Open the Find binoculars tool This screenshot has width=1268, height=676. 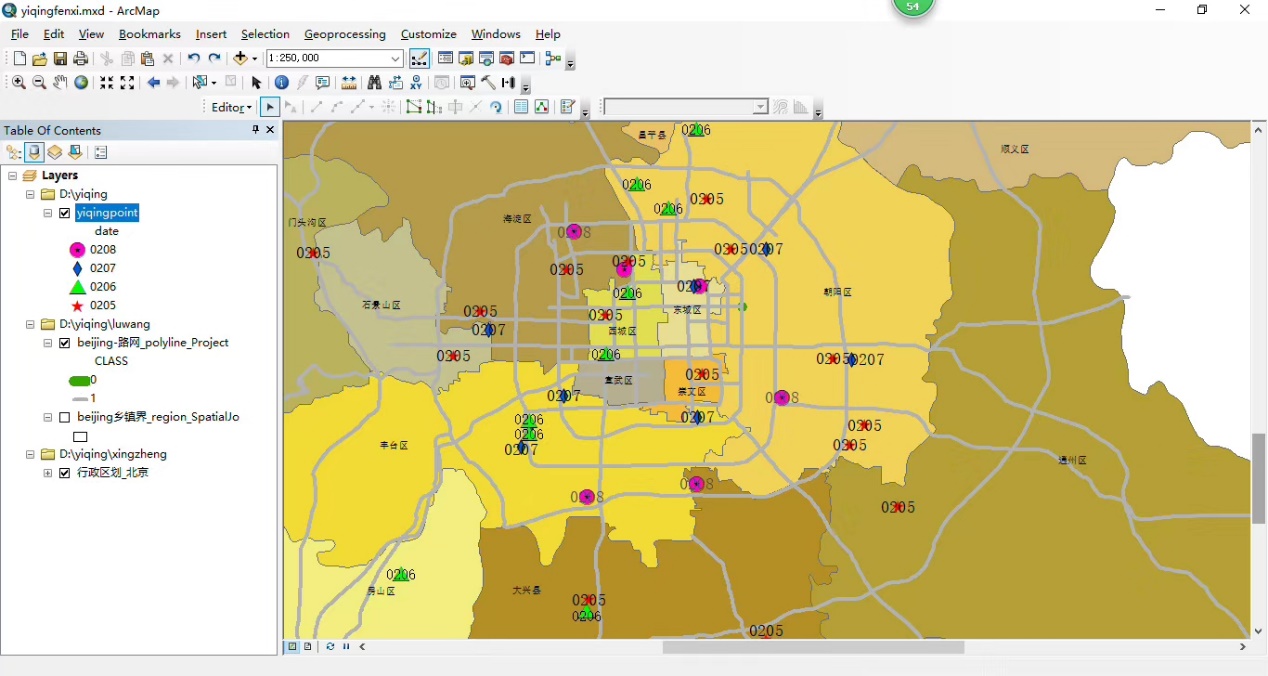point(374,83)
